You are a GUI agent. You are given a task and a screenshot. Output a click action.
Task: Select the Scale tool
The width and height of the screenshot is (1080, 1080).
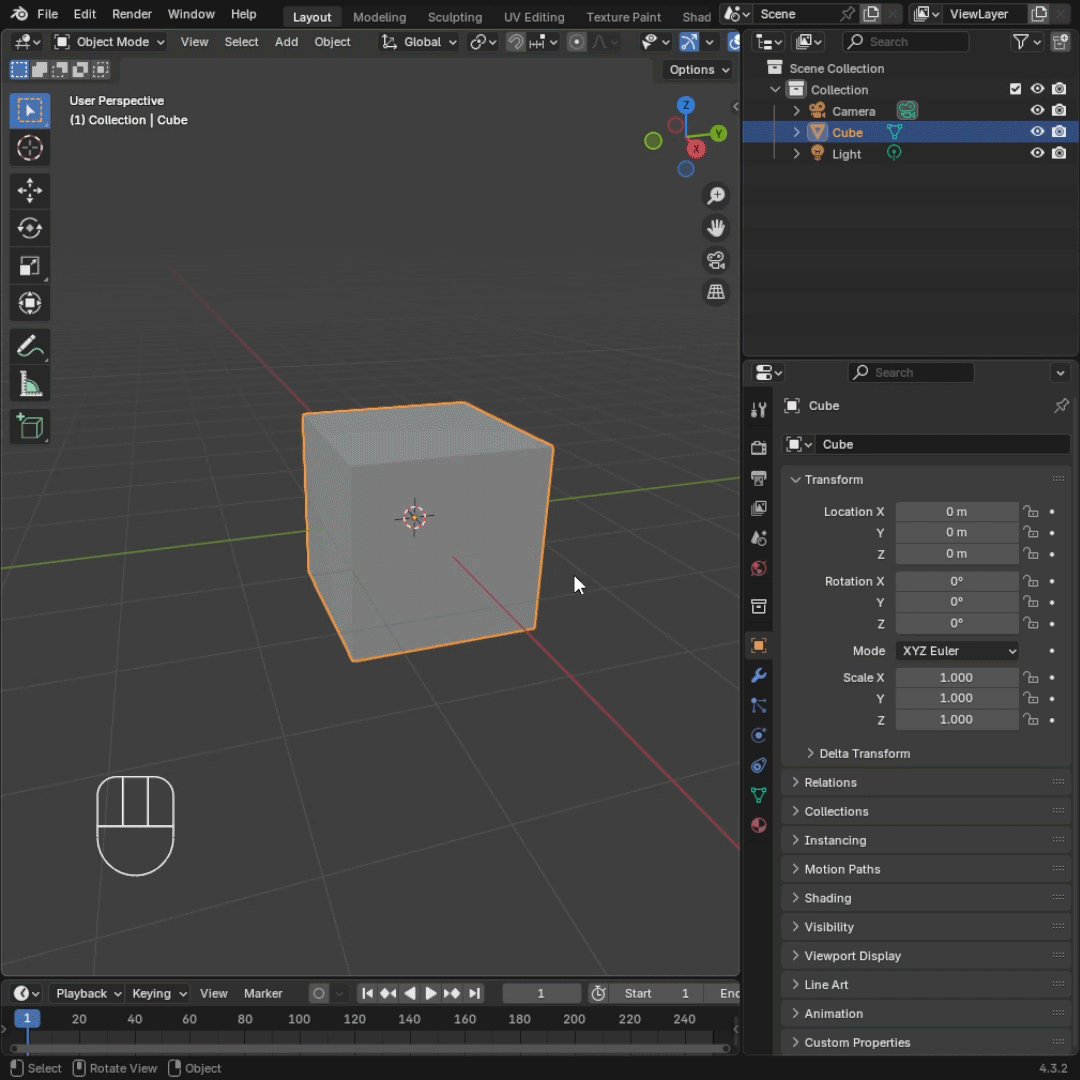pos(30,266)
